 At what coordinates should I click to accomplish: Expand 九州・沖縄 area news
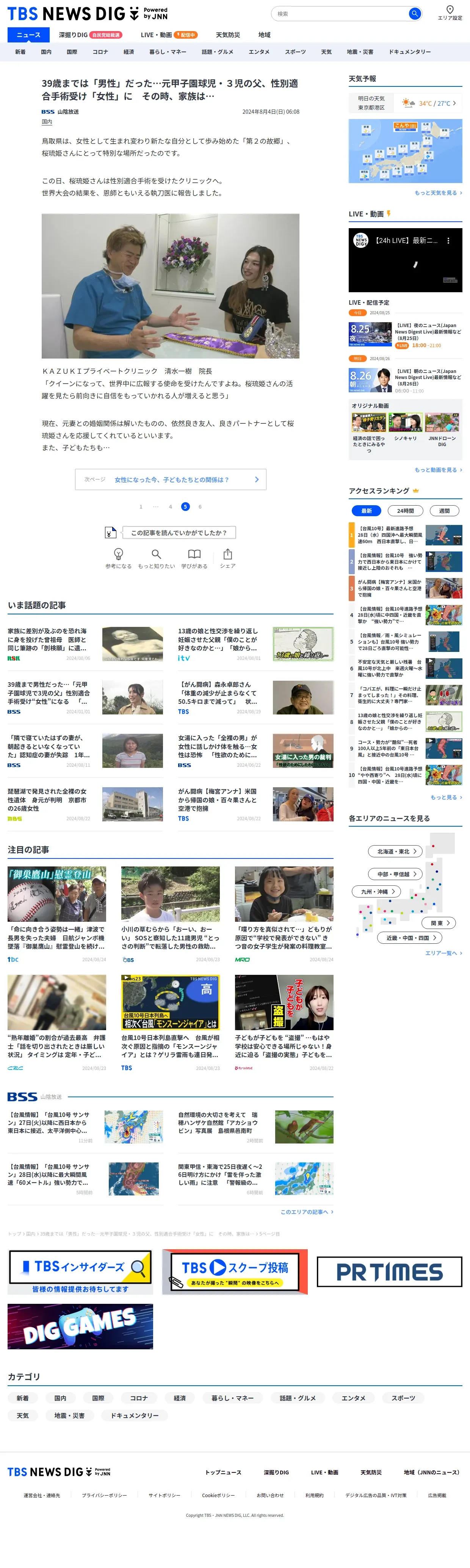coord(377,891)
